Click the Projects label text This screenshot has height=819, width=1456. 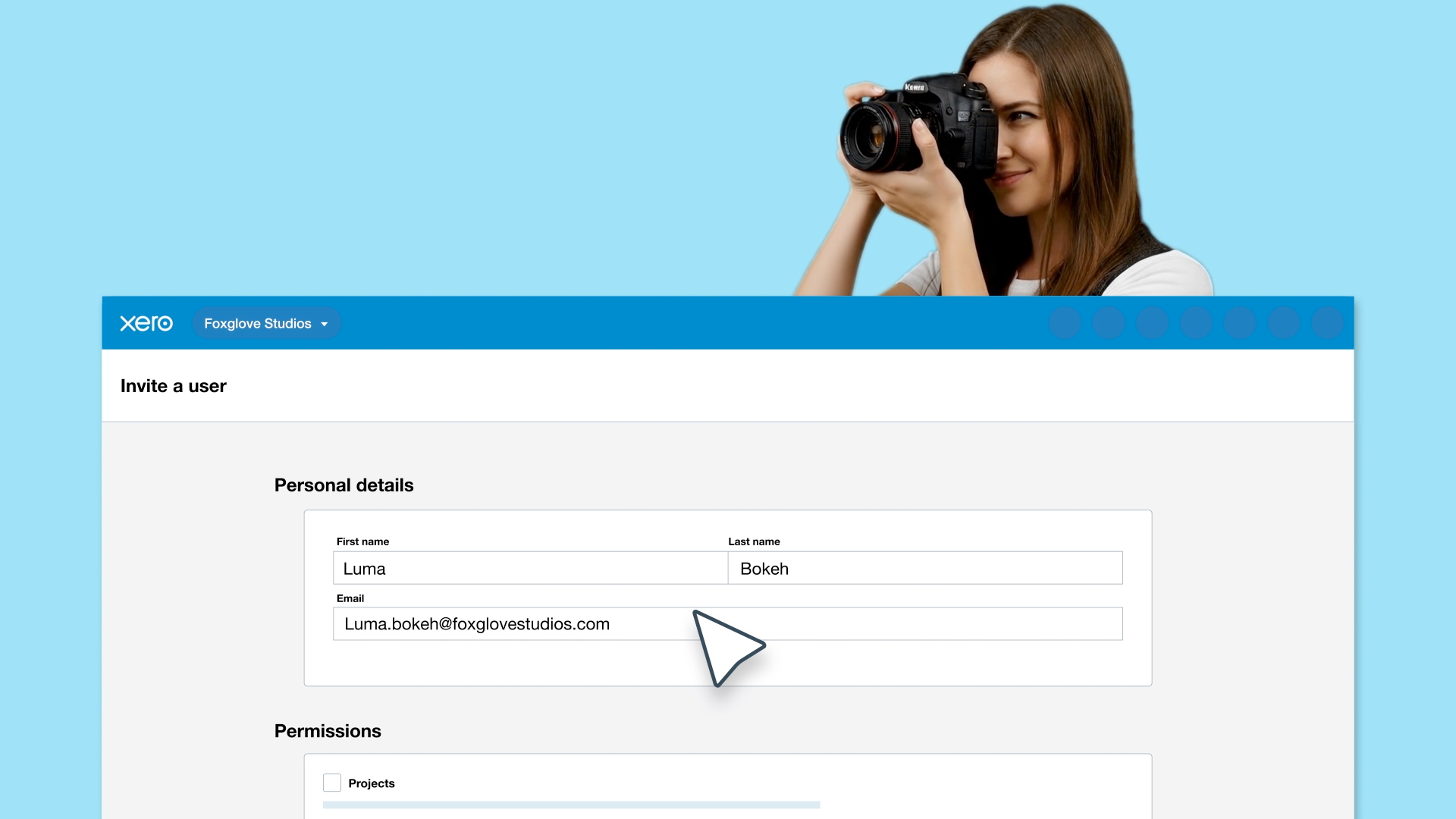tap(372, 783)
